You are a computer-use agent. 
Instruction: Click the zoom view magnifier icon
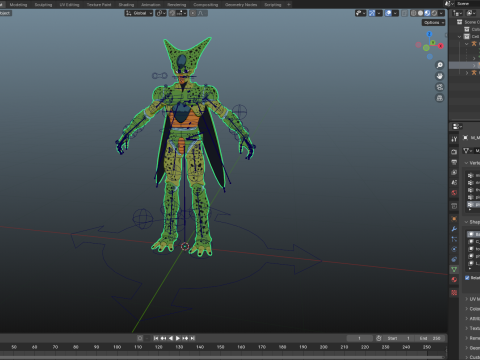tap(440, 65)
